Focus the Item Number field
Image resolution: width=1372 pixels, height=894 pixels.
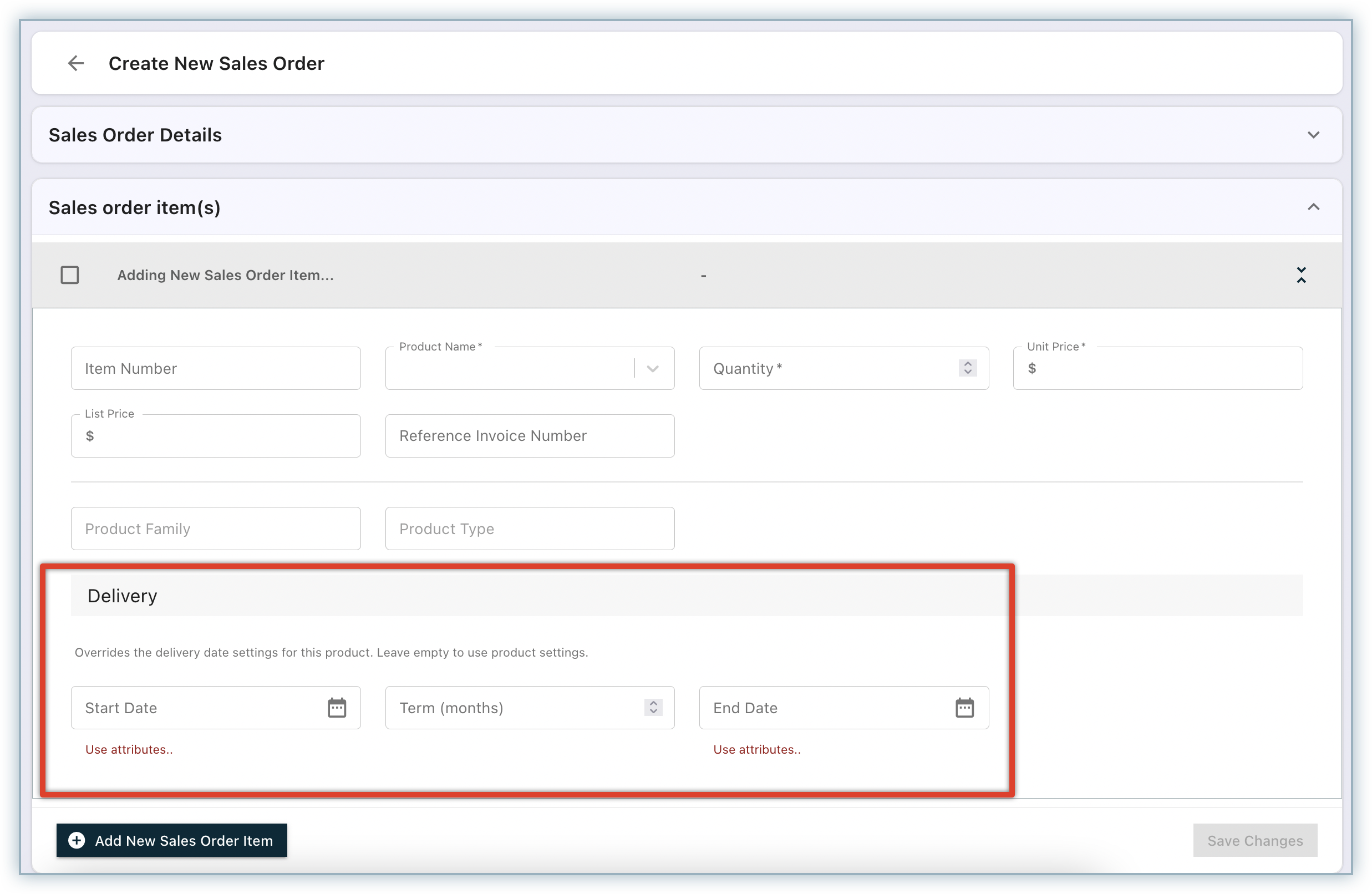pyautogui.click(x=216, y=368)
